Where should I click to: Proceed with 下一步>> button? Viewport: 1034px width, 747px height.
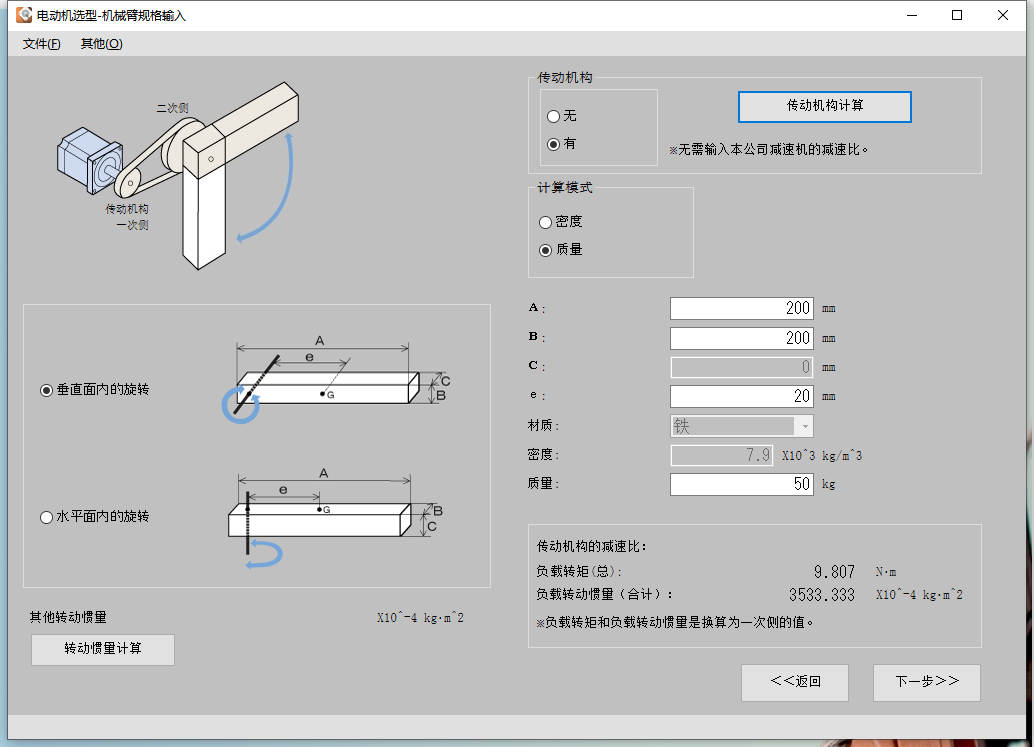pyautogui.click(x=927, y=682)
